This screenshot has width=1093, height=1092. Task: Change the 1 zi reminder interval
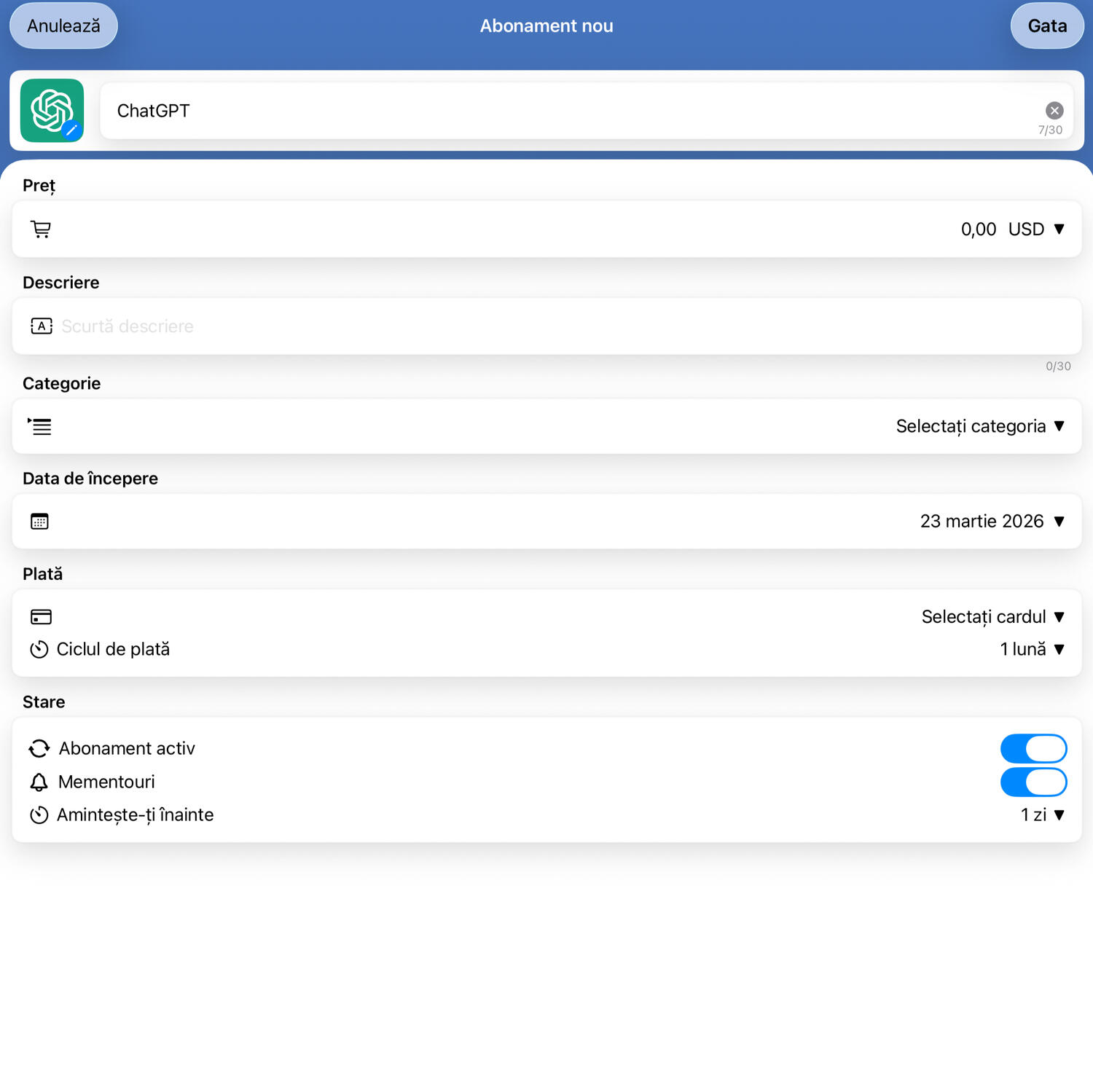[x=1041, y=815]
